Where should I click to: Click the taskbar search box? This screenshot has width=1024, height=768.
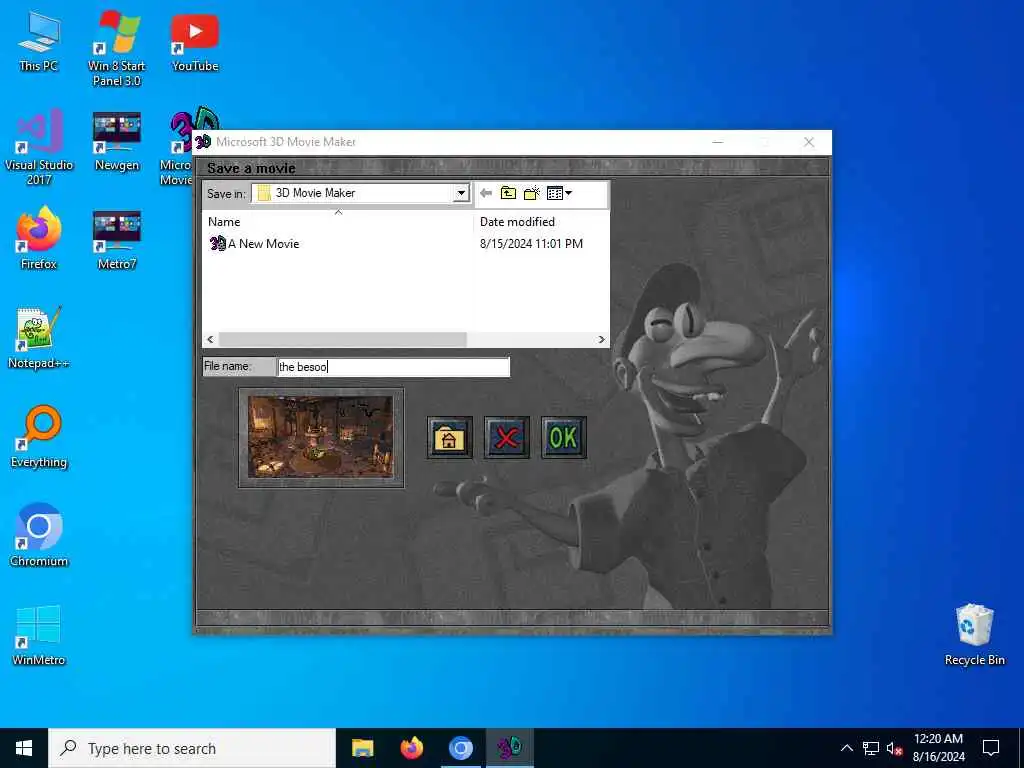tap(192, 748)
